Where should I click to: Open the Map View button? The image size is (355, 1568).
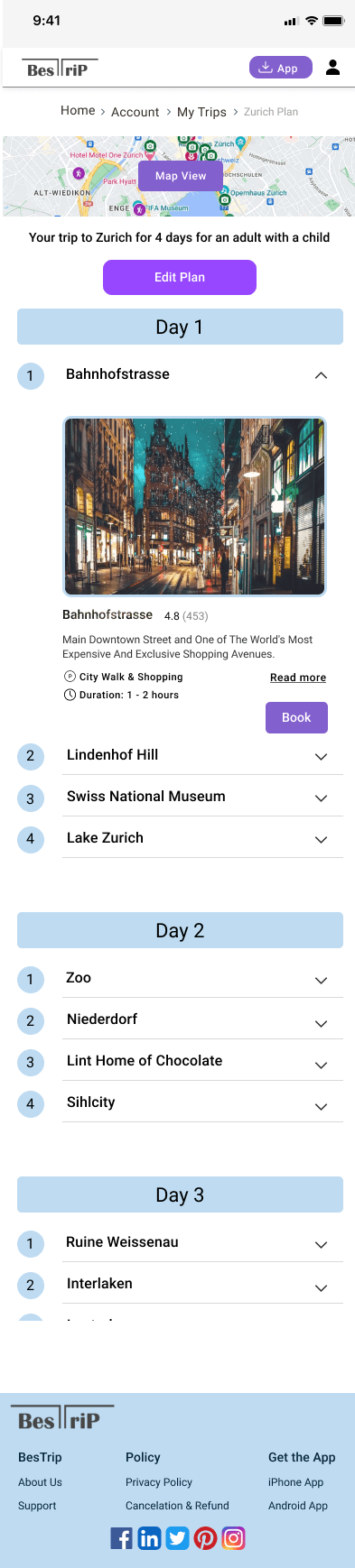click(x=181, y=176)
